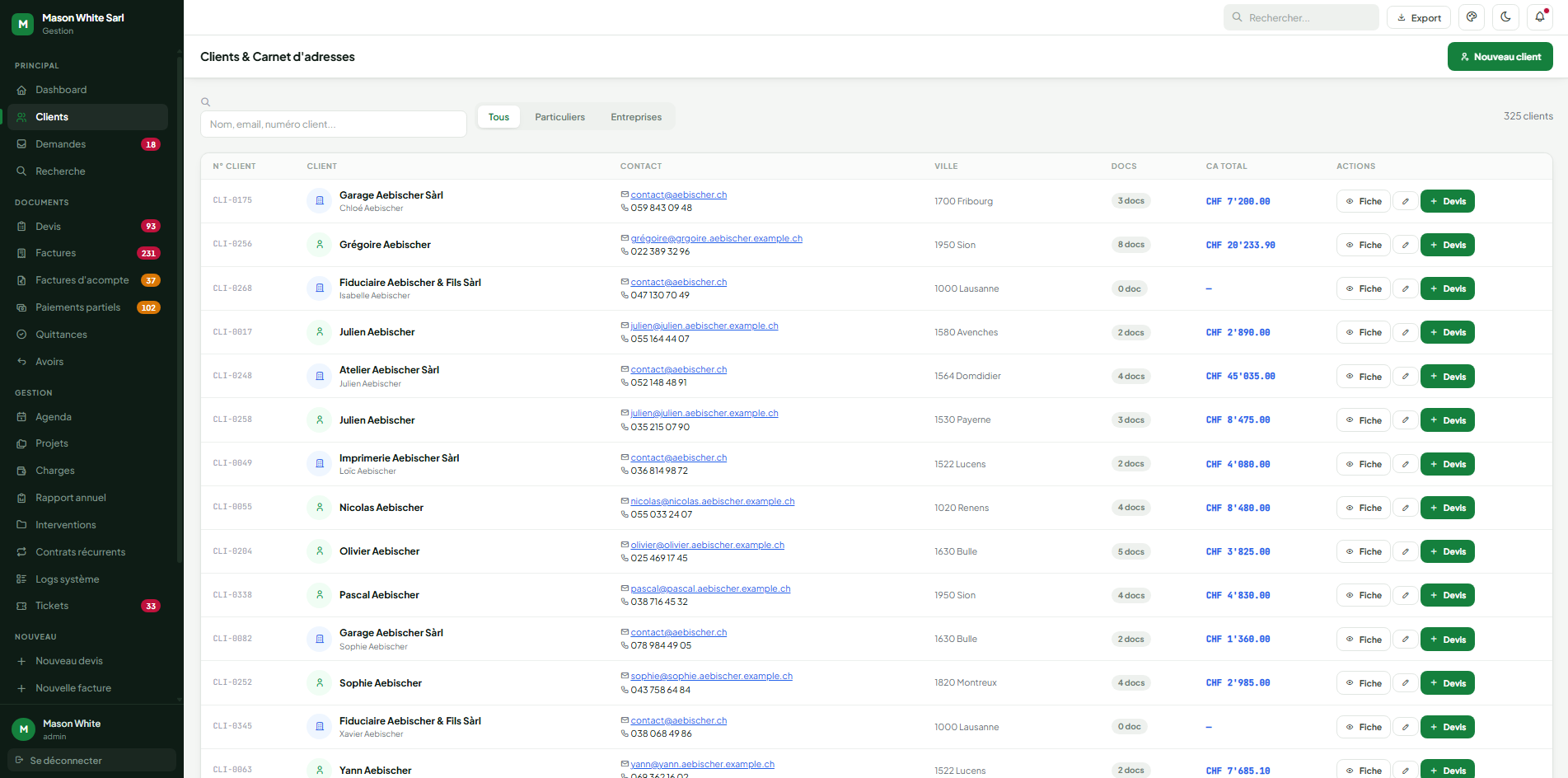Click Nouveau devis in sidebar

click(x=88, y=661)
